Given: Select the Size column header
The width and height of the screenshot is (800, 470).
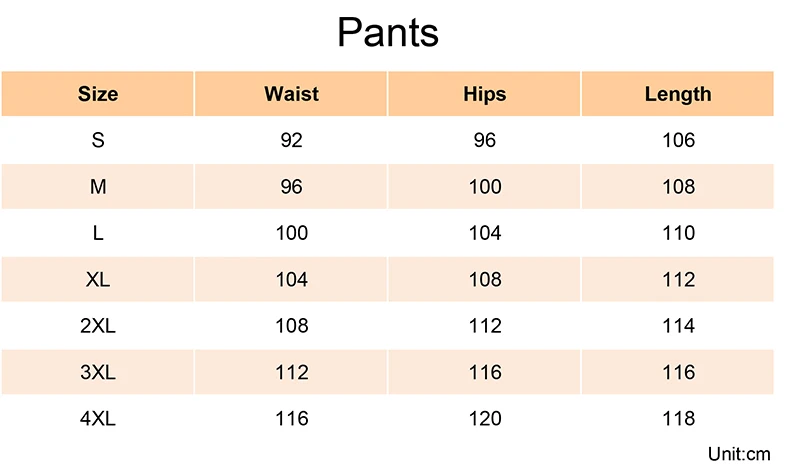Looking at the screenshot, I should [x=98, y=94].
